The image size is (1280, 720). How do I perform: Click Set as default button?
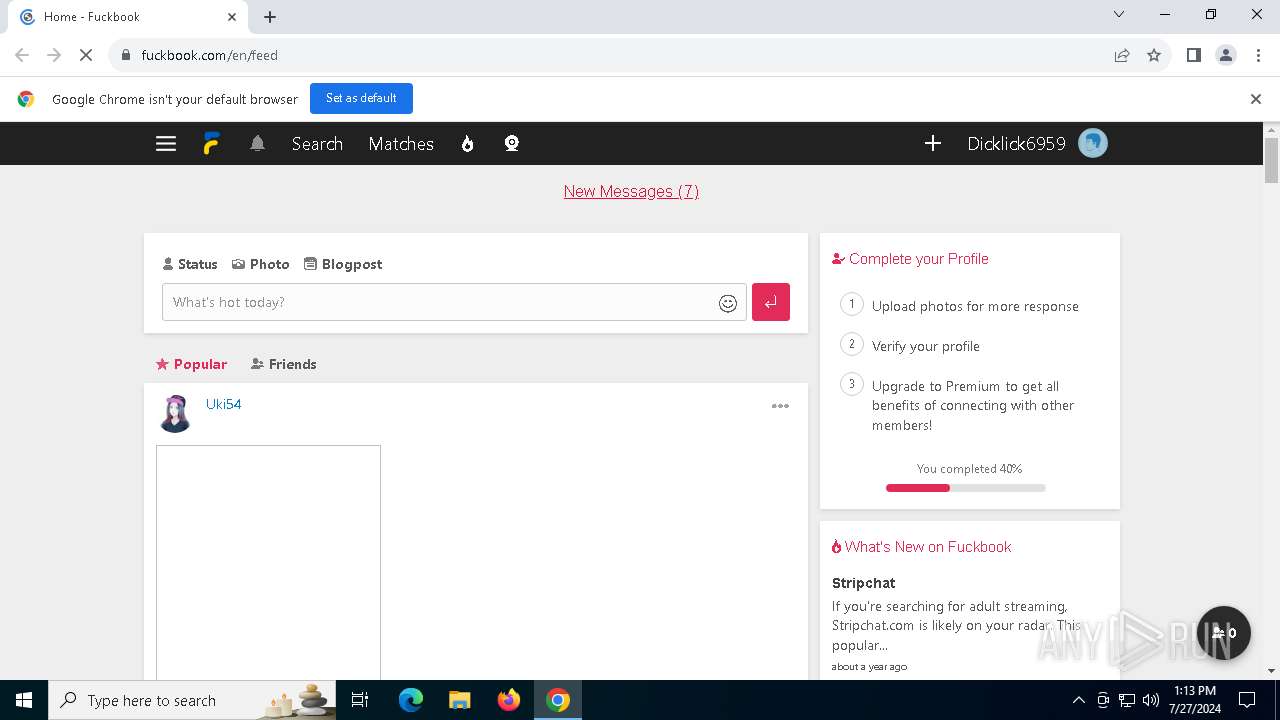pyautogui.click(x=361, y=98)
